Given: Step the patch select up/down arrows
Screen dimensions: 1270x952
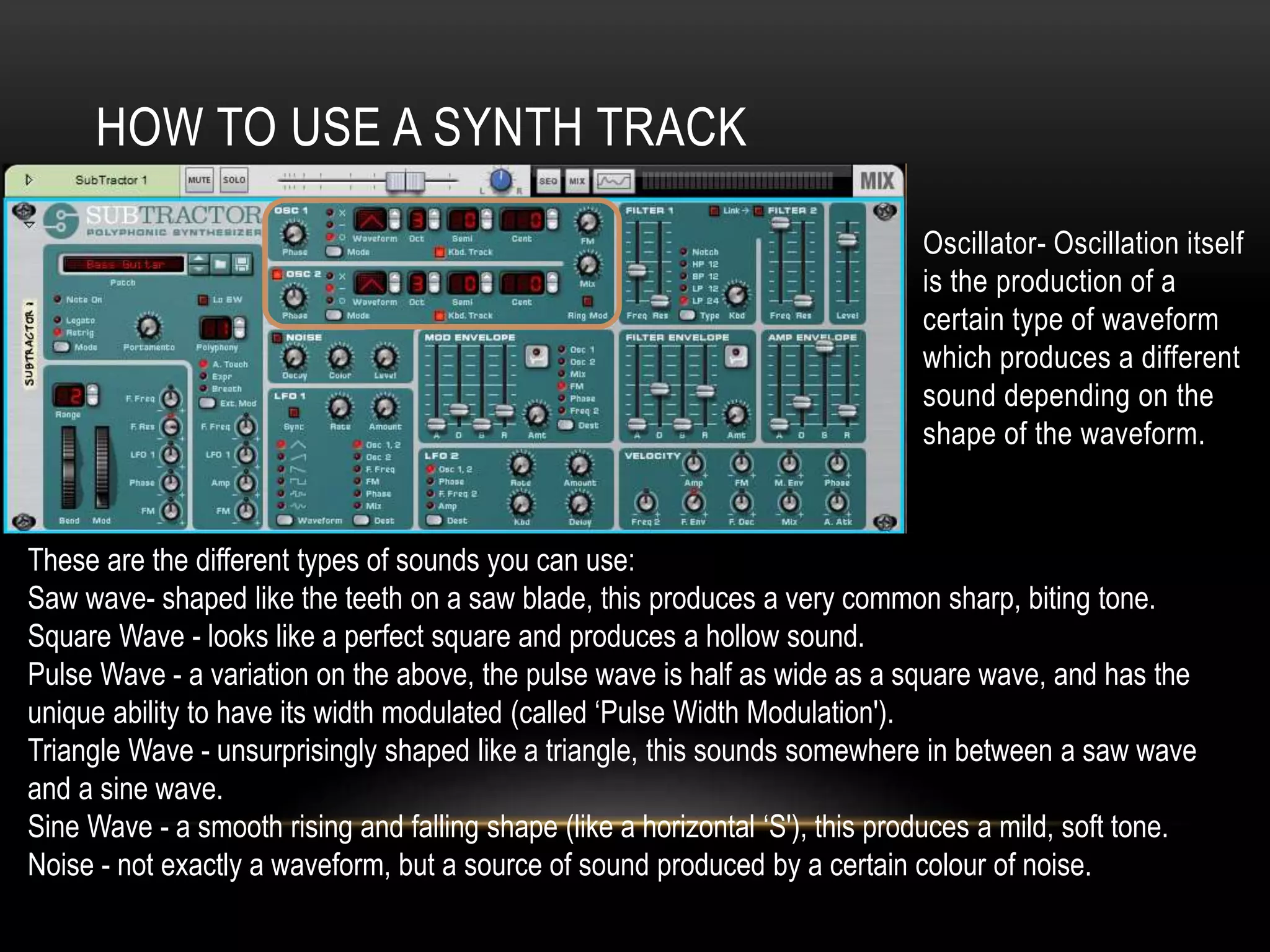Looking at the screenshot, I should tap(198, 264).
